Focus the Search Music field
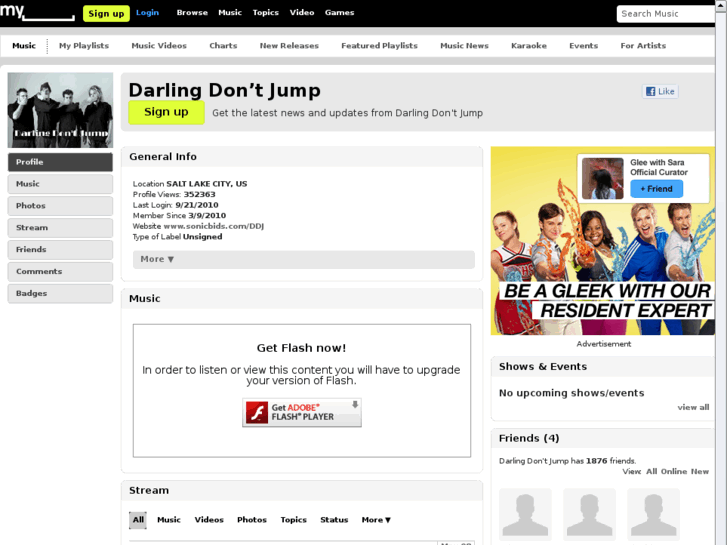The width and height of the screenshot is (727, 545). pos(666,14)
